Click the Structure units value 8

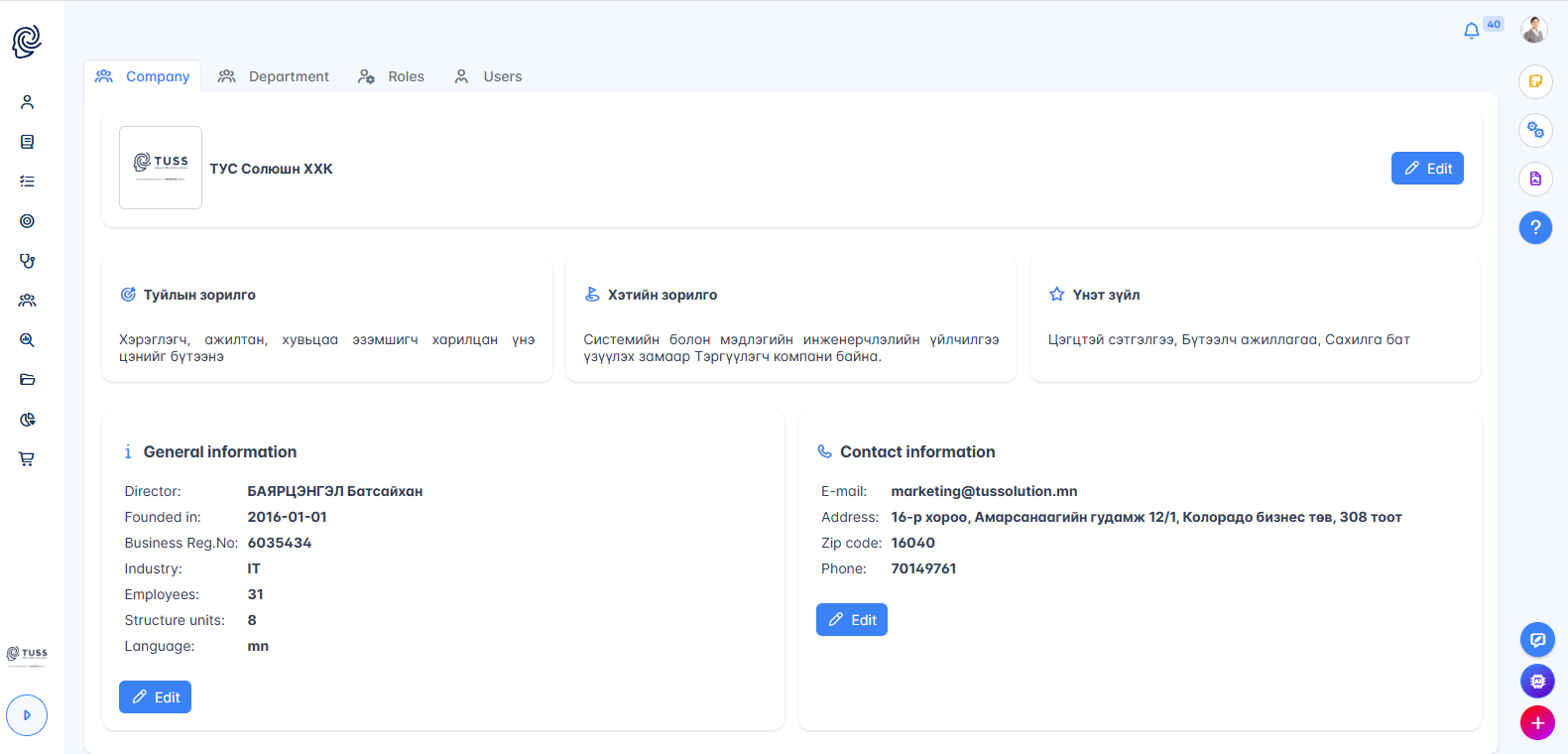252,620
